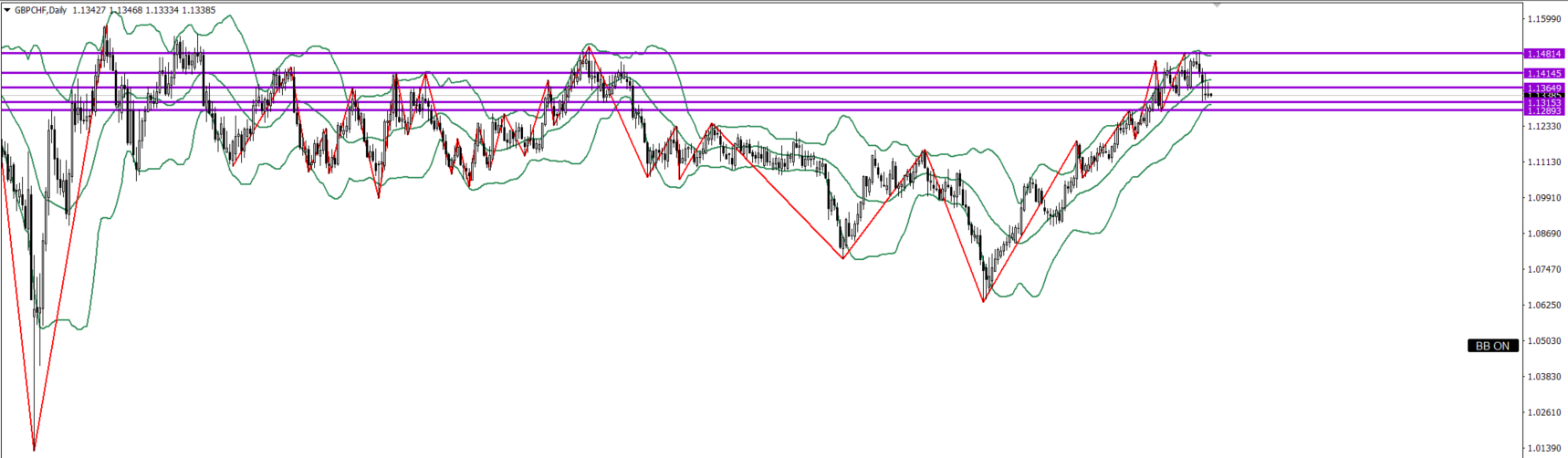Viewport: 1568px width, 458px height.
Task: Click the 1.05030 price scale value
Action: pyautogui.click(x=1542, y=341)
